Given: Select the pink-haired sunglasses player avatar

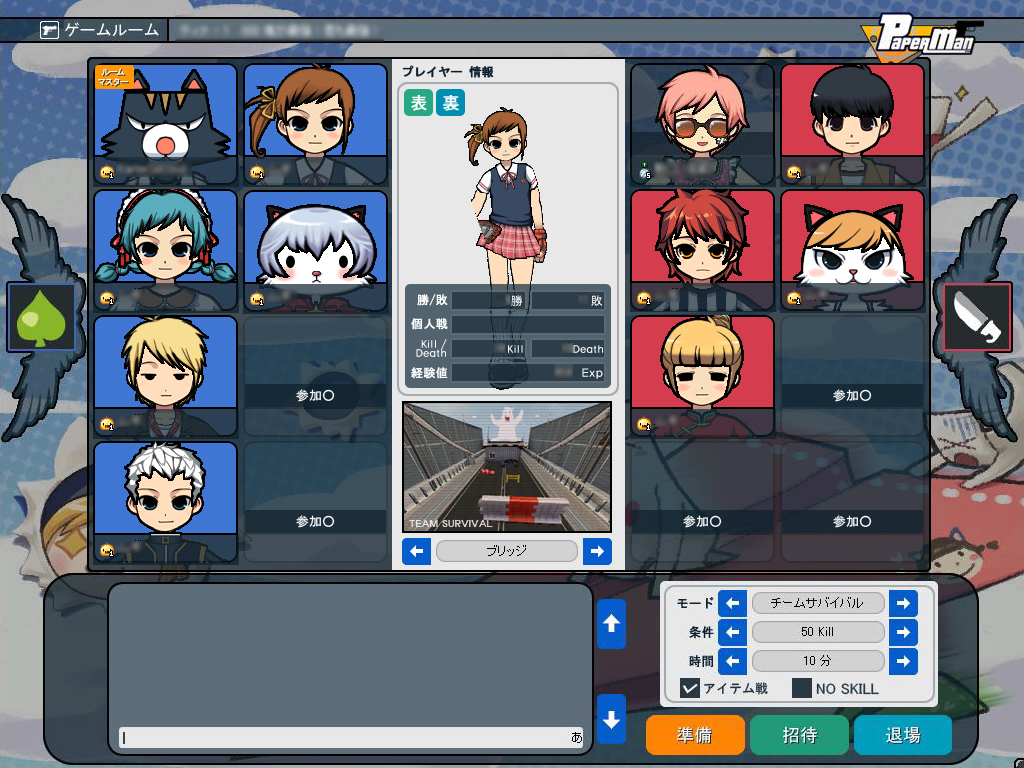Looking at the screenshot, I should coord(702,124).
